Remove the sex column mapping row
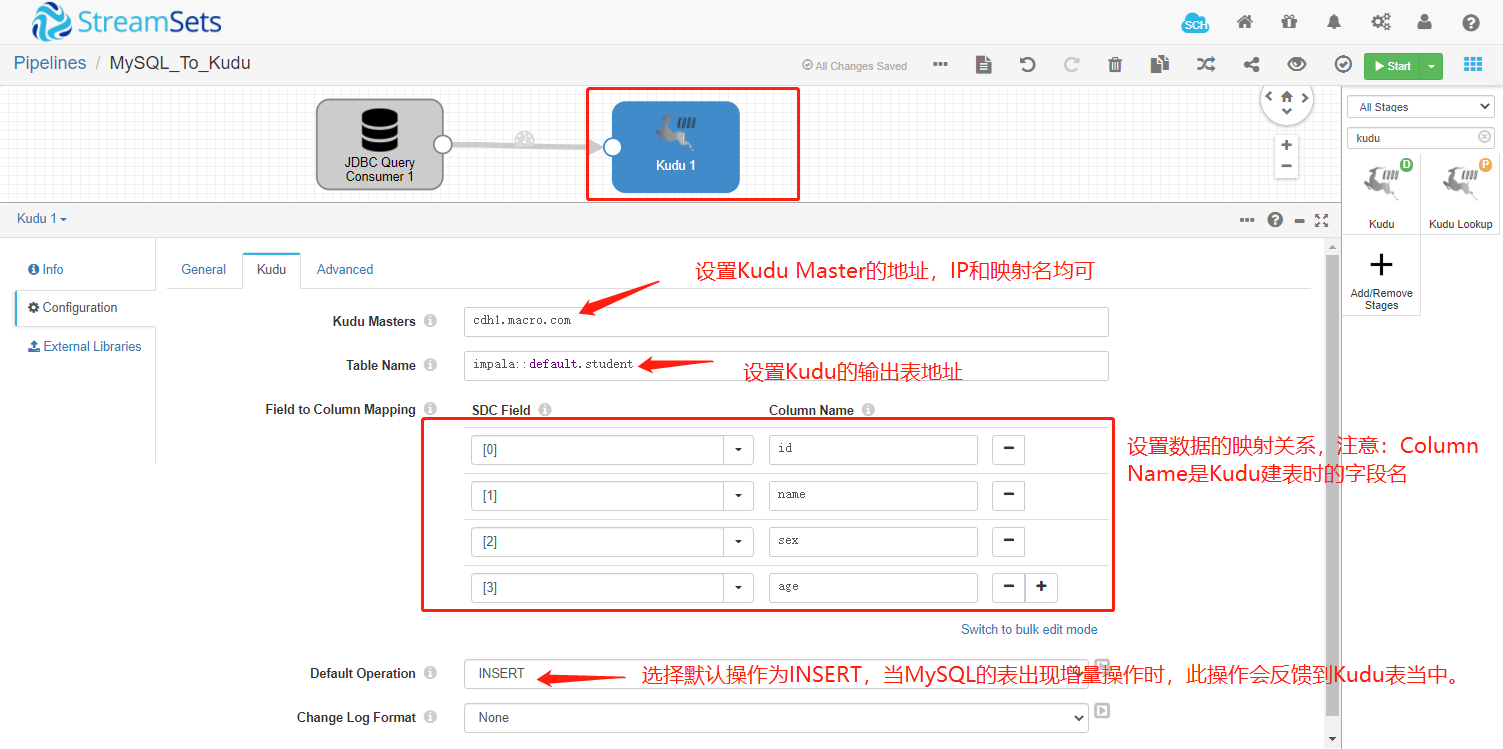1503x749 pixels. click(x=1008, y=541)
